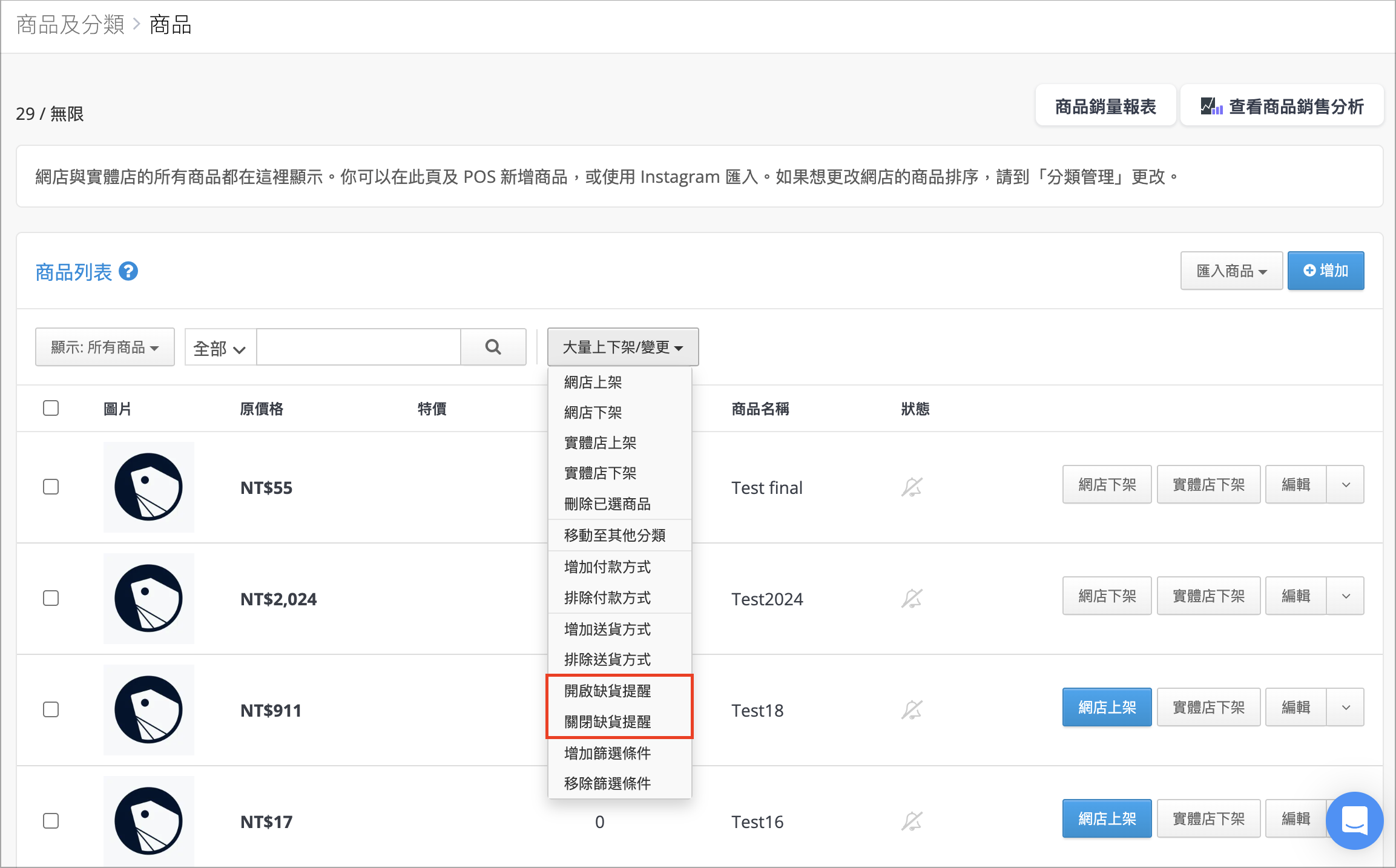Choose 排除送貨方式 in the menu
Image resolution: width=1396 pixels, height=868 pixels.
619,659
